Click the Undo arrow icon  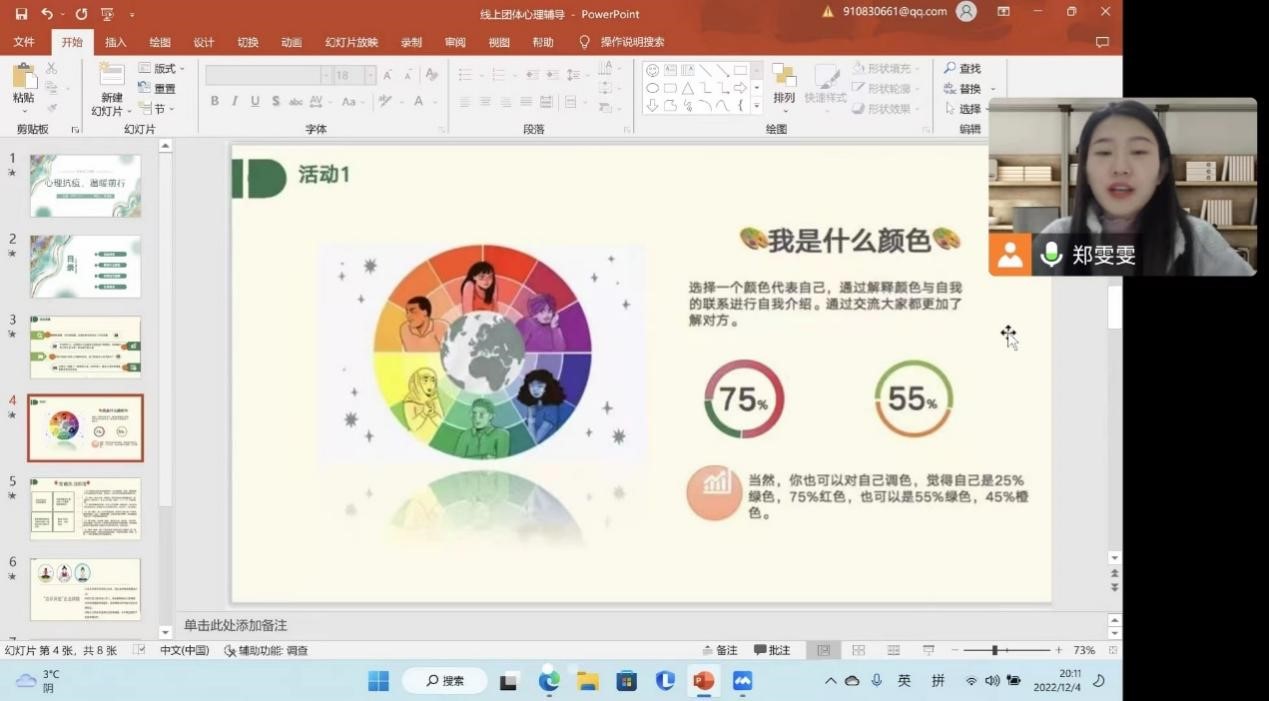tap(47, 14)
